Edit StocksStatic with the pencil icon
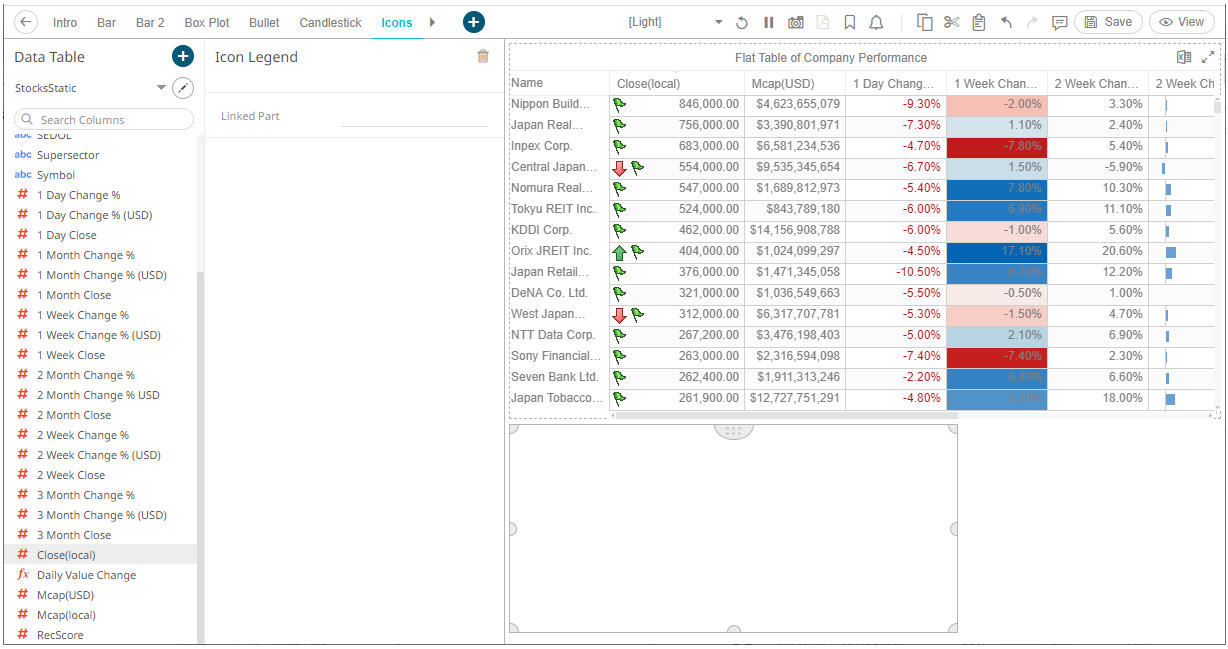1228x649 pixels. point(183,88)
